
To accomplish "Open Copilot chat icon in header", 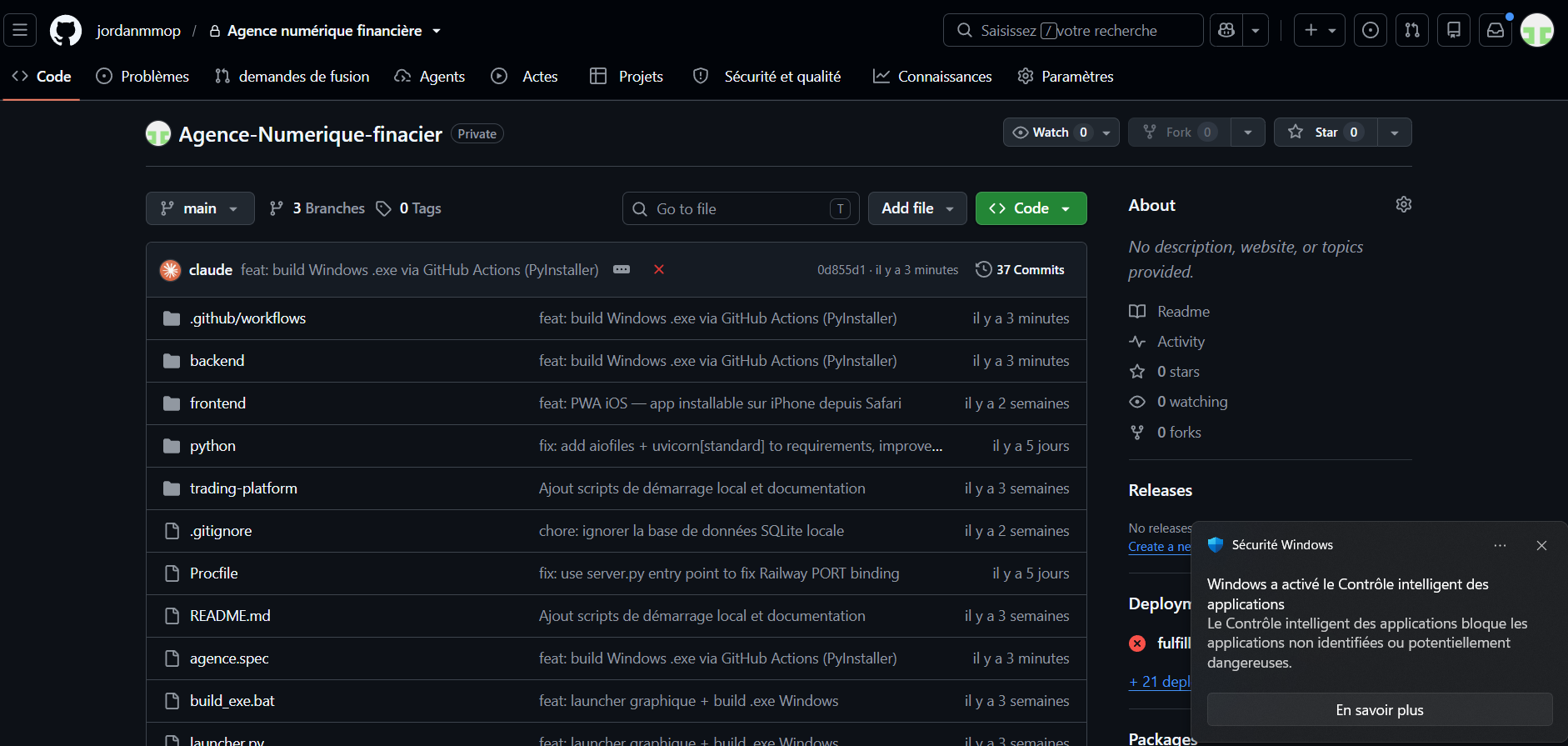I will [1226, 30].
